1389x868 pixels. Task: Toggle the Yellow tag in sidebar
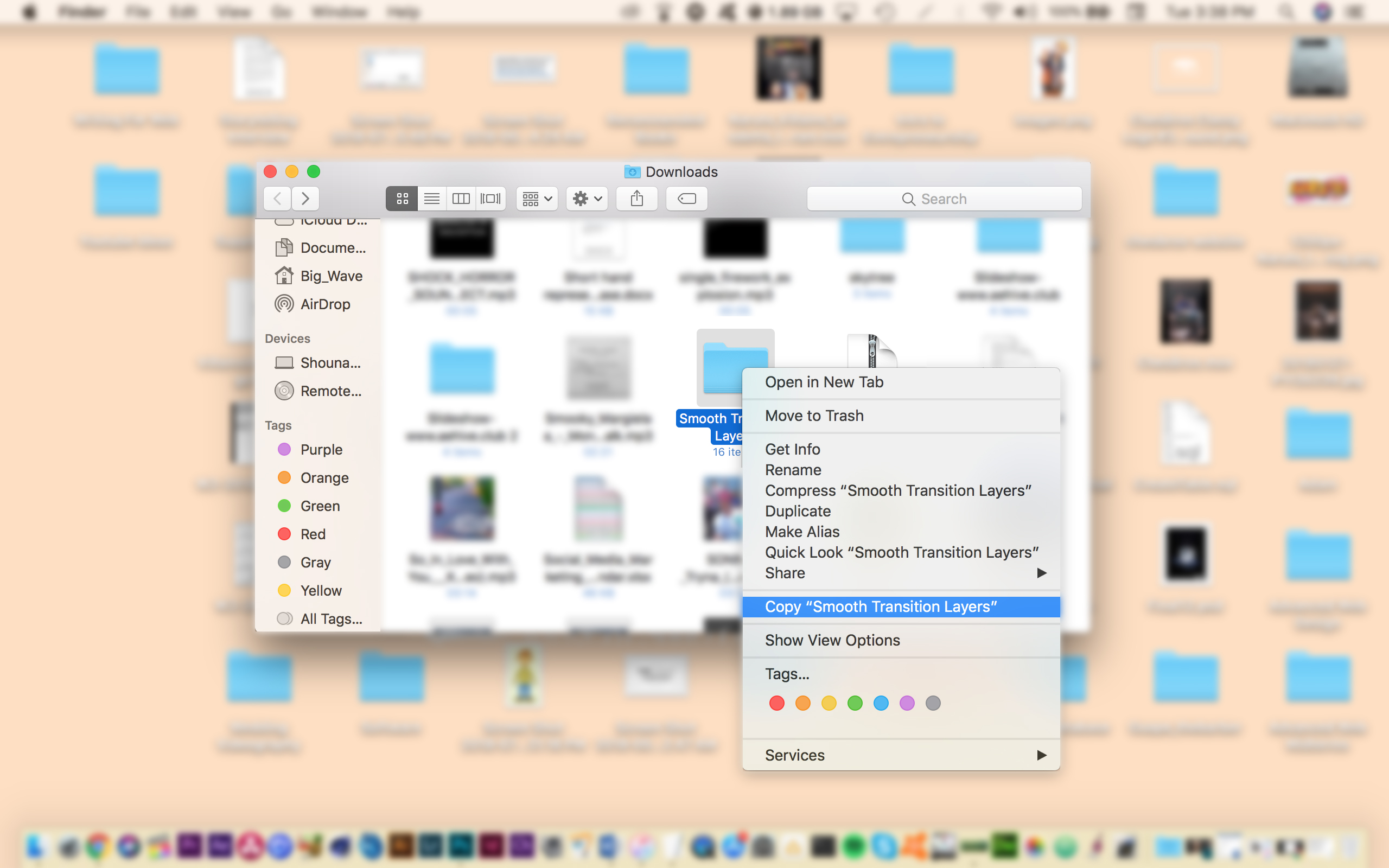(321, 590)
